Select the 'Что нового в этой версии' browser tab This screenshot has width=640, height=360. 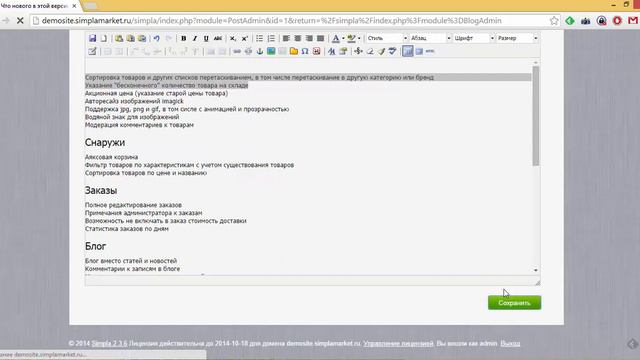[x=35, y=6]
